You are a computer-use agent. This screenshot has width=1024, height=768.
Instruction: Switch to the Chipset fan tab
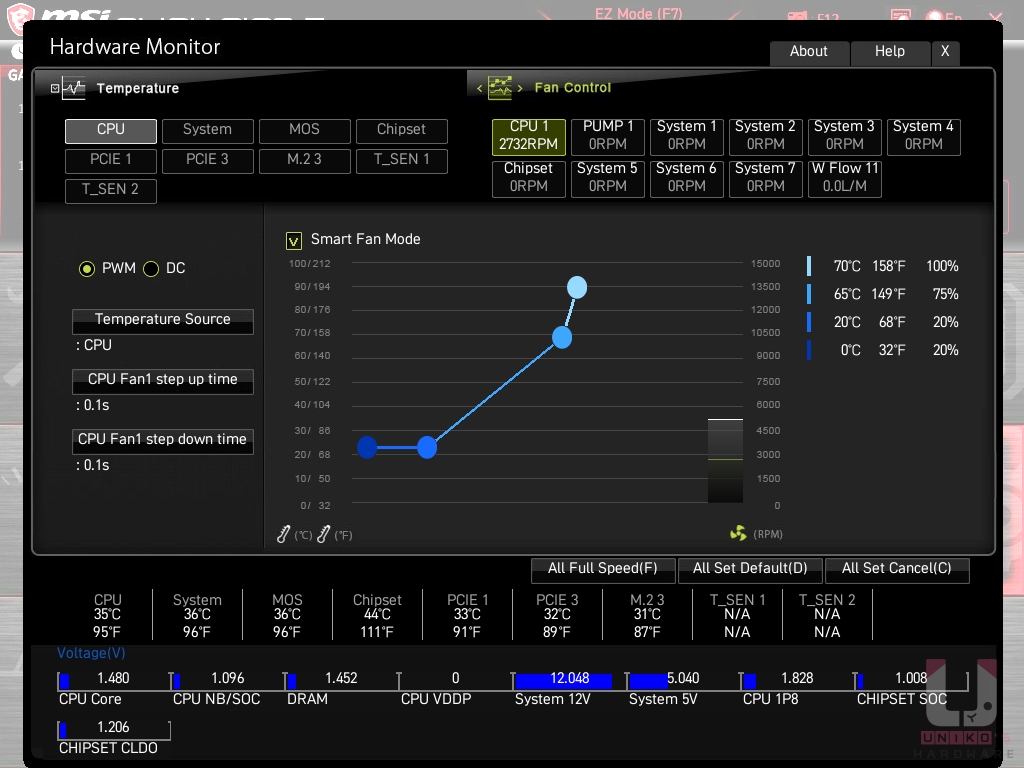point(529,179)
